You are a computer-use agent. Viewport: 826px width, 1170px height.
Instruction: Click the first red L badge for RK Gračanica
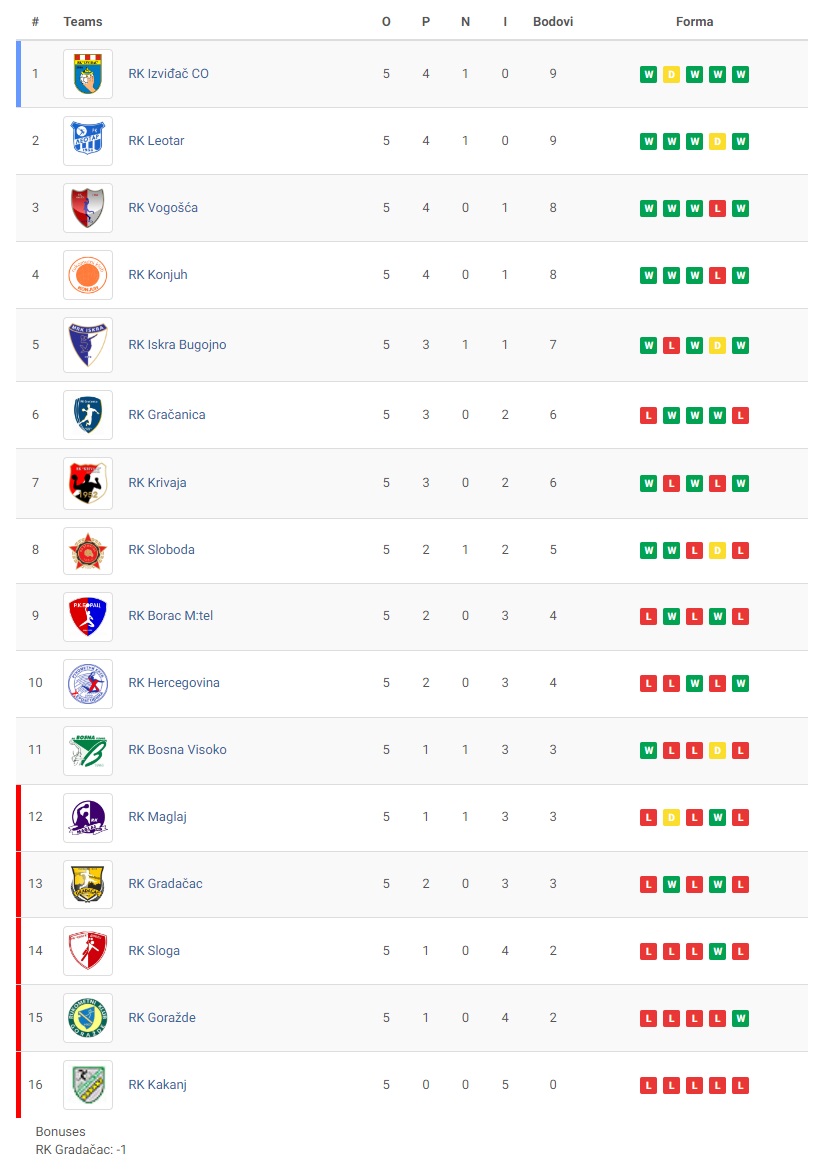click(648, 416)
